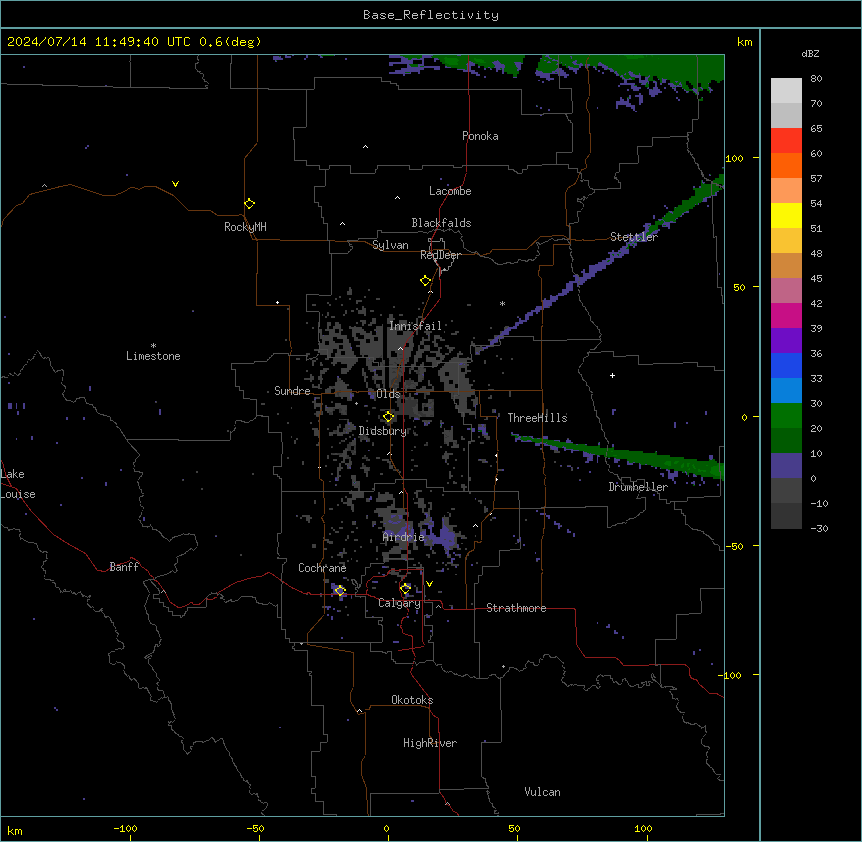Select the Lake Louise label
Viewport: 862px width, 842px height.
point(18,484)
